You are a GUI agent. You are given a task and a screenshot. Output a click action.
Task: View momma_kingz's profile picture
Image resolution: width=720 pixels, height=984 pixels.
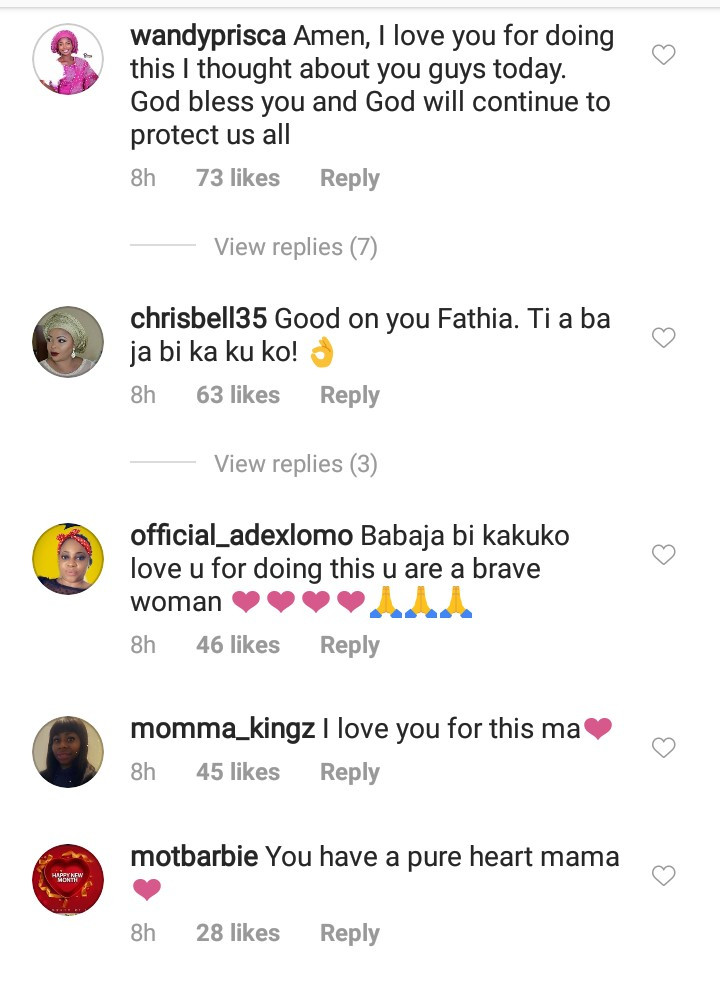pyautogui.click(x=68, y=751)
